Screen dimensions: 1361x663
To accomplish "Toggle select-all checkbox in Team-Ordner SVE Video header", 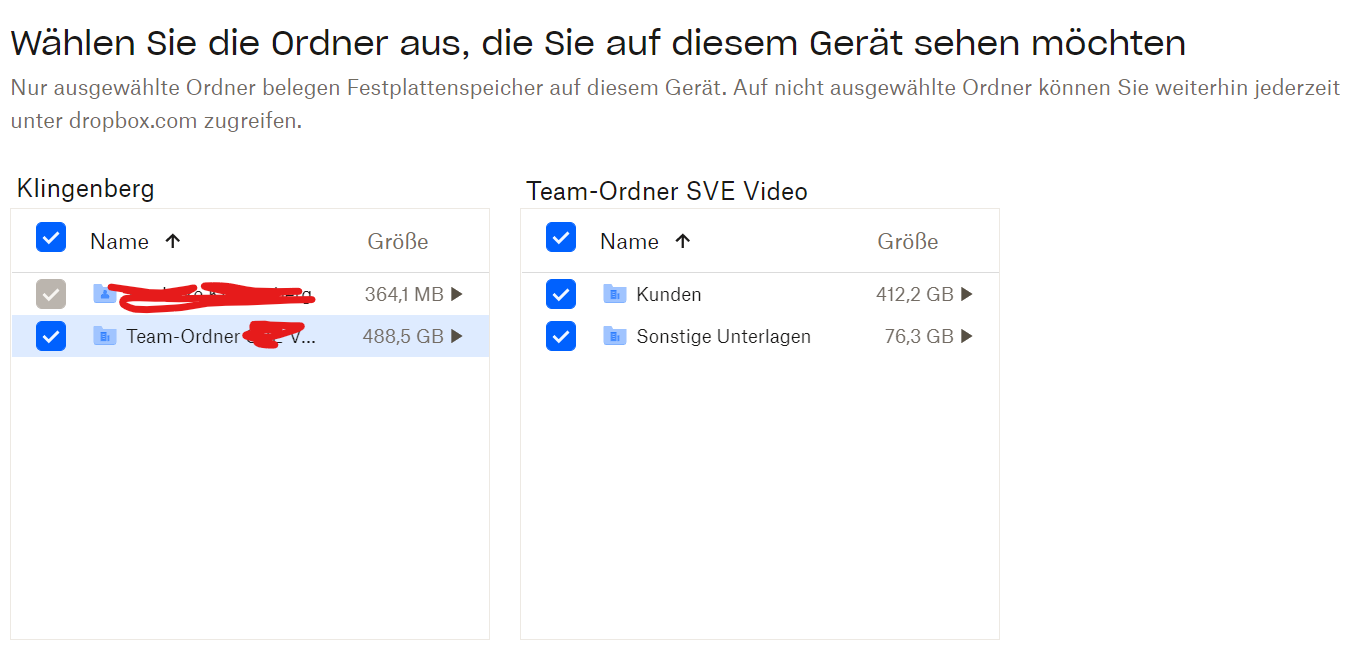I will 561,237.
